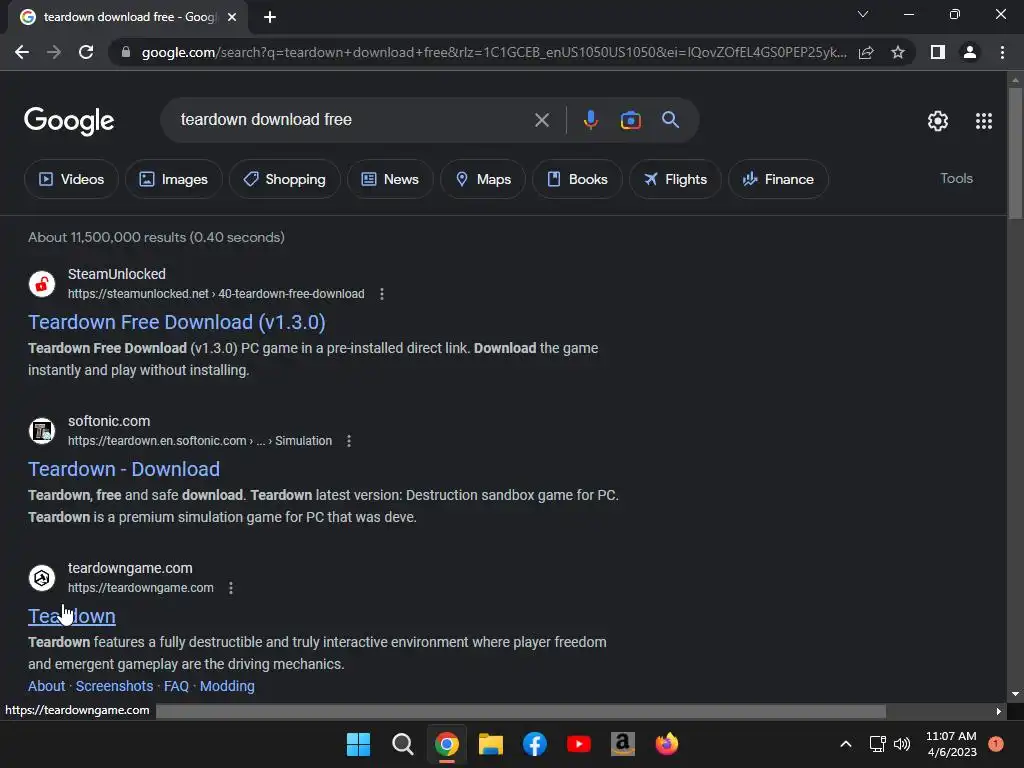1024x768 pixels.
Task: Open the Chrome profile menu
Action: [970, 52]
